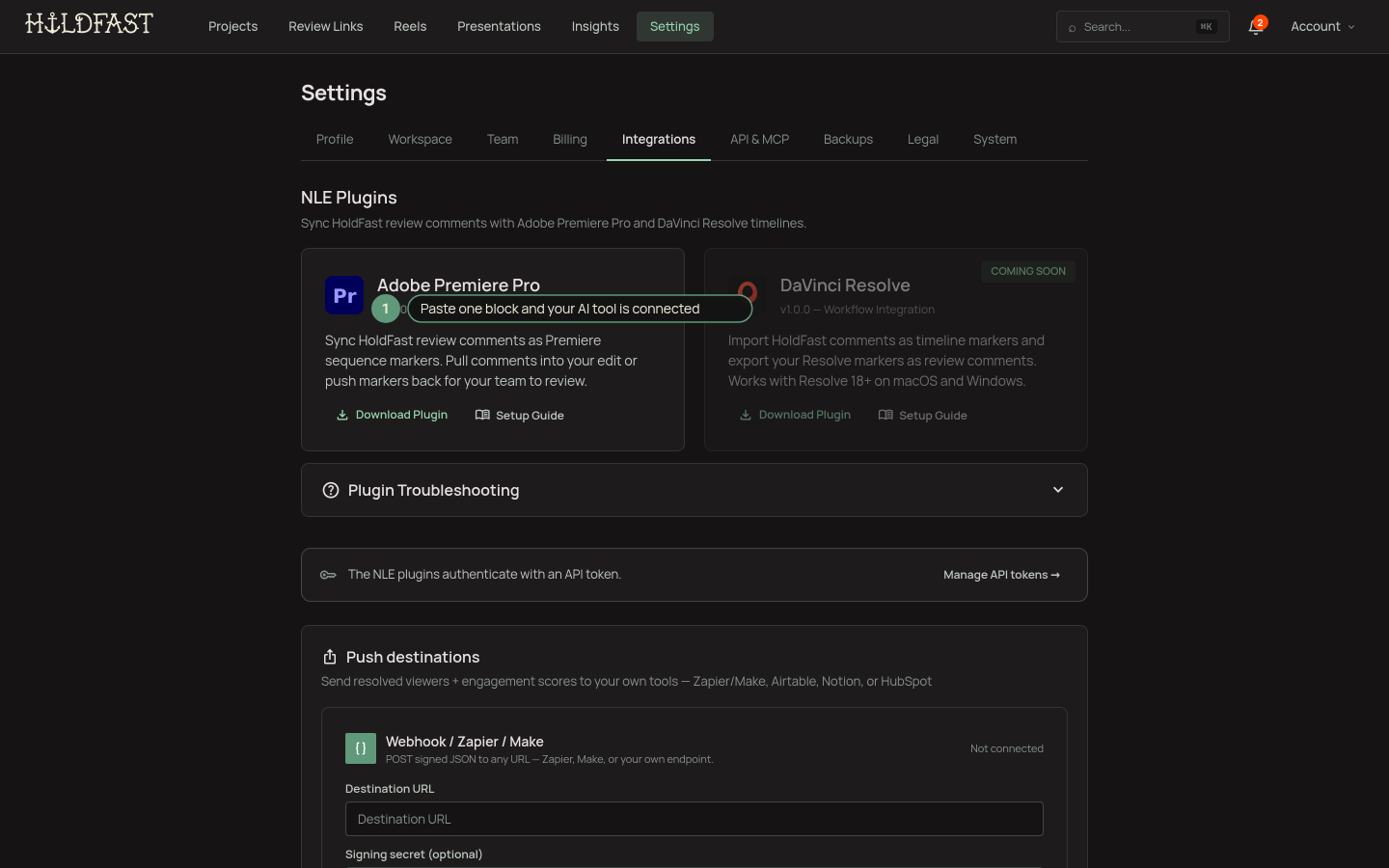Download the DaVinci Resolve plugin
This screenshot has width=1389, height=868.
tap(795, 415)
